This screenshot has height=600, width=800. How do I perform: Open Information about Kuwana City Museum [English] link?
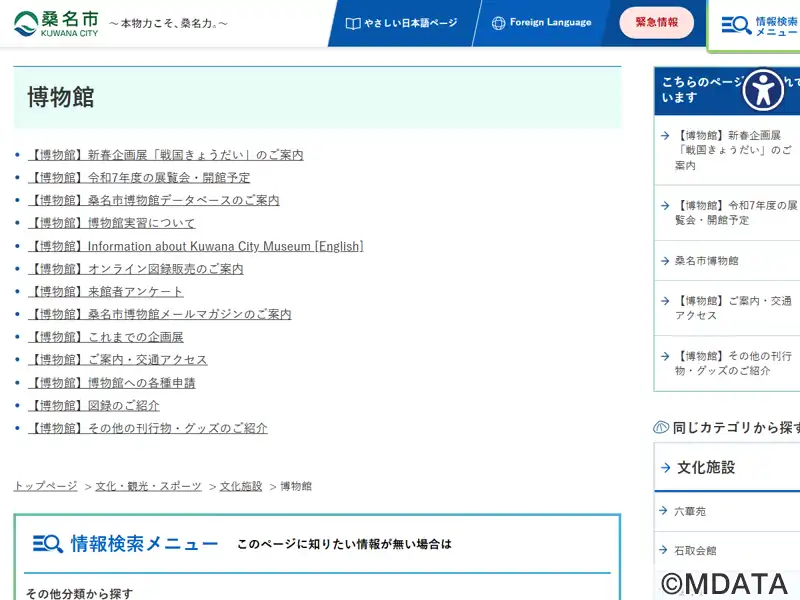pos(196,246)
